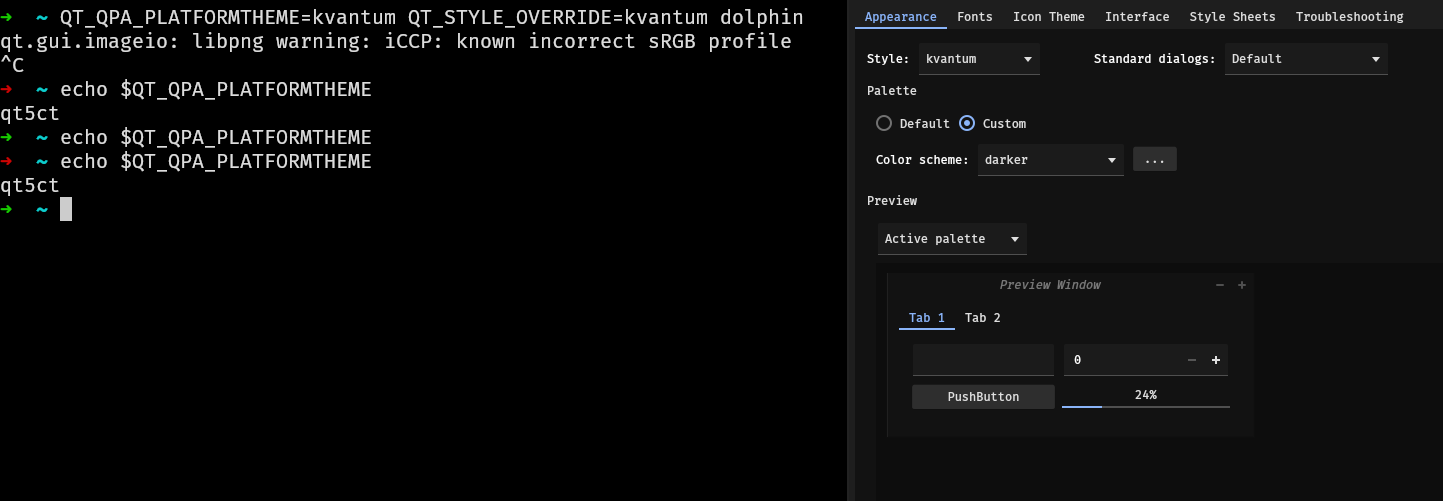1443x501 pixels.
Task: Click the color scheme ellipsis button
Action: point(1154,160)
